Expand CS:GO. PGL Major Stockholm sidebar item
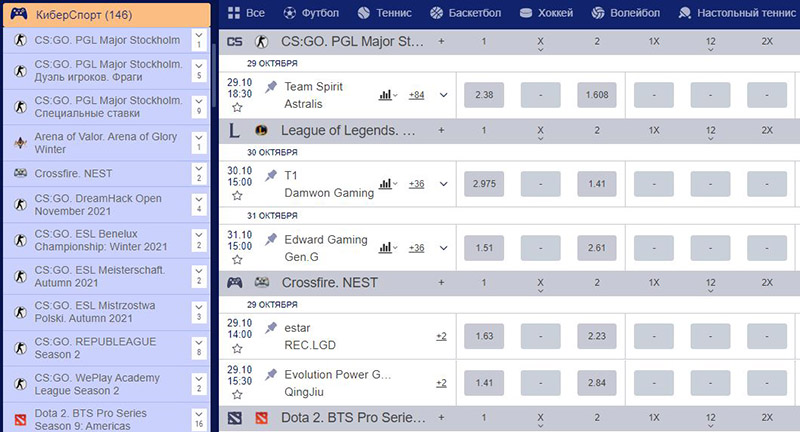 (199, 40)
